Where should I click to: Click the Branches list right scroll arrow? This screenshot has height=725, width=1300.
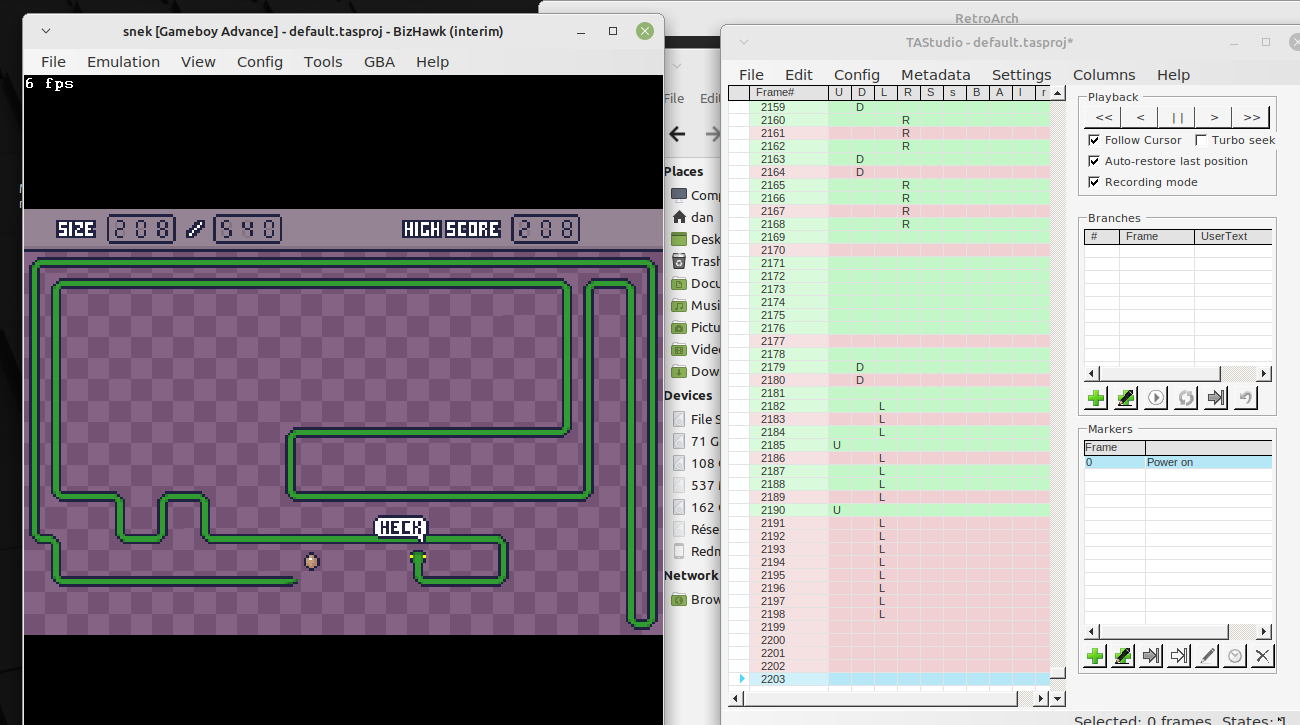tap(1264, 373)
